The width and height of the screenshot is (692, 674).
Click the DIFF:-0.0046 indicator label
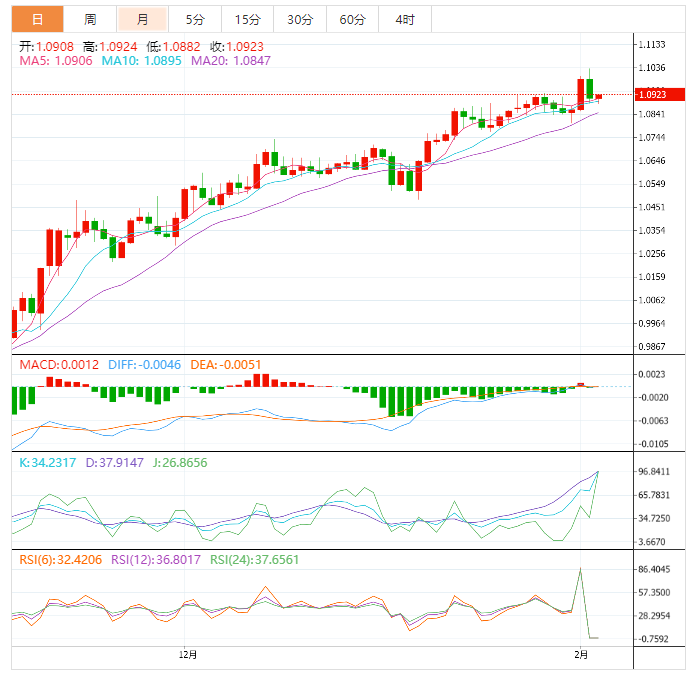coord(144,365)
